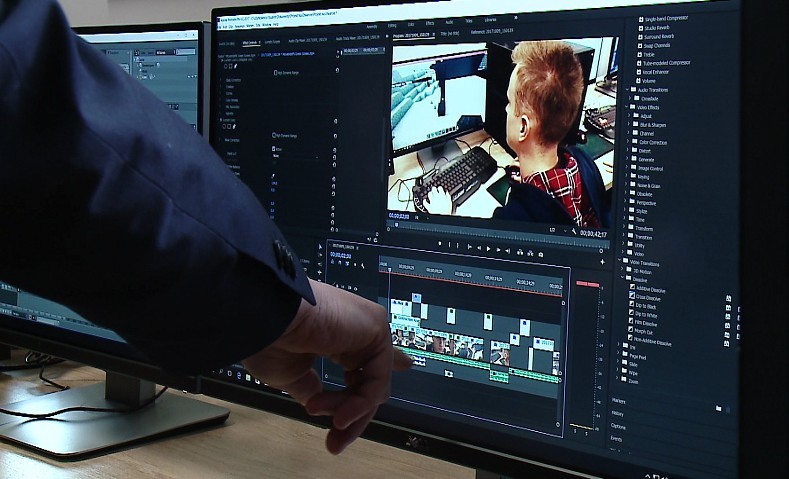Collapse the Dissolve folder
Image resolution: width=789 pixels, height=479 pixels.
pyautogui.click(x=622, y=277)
